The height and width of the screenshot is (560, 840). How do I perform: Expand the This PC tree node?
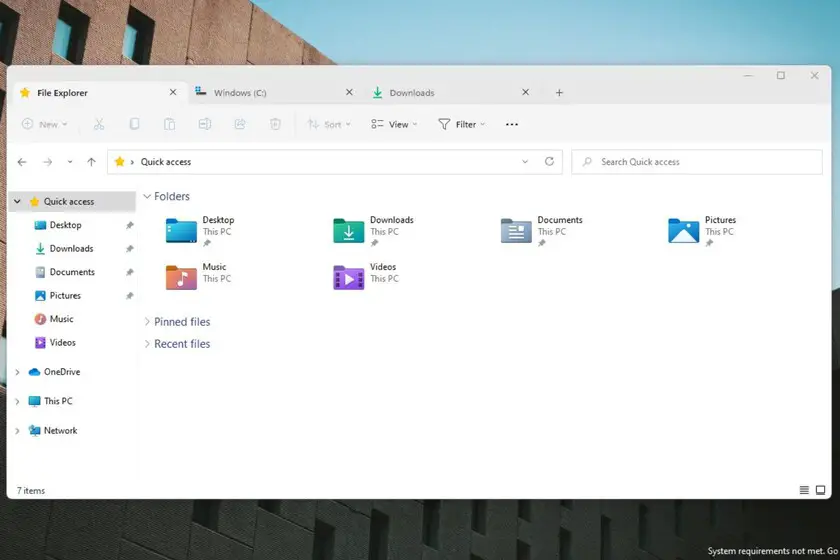pos(17,401)
